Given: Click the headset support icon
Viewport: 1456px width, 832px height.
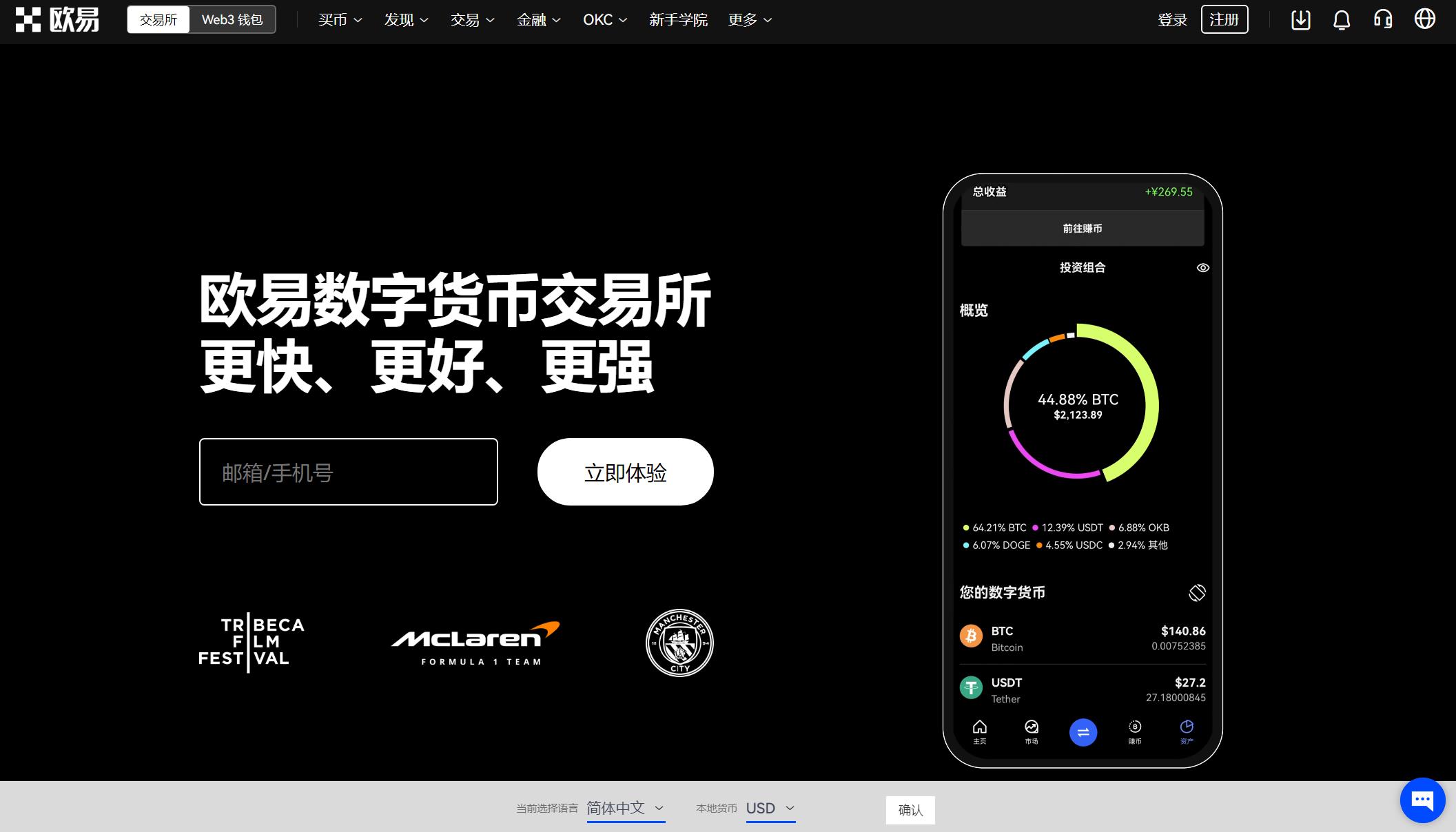Looking at the screenshot, I should [x=1386, y=20].
